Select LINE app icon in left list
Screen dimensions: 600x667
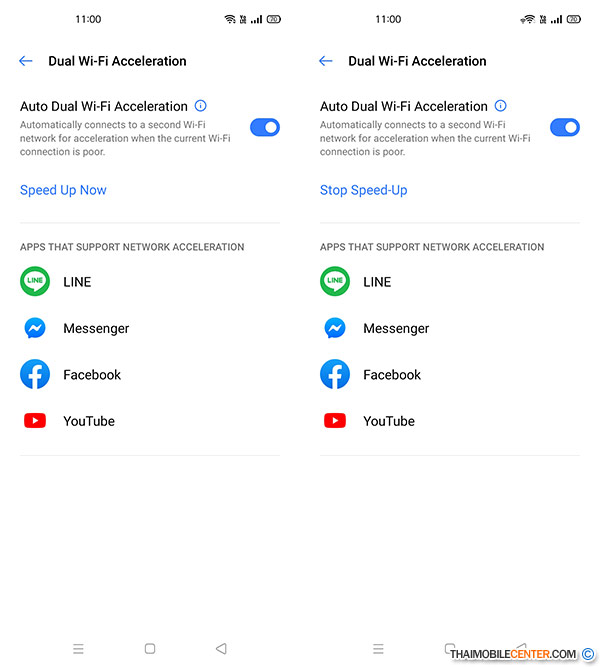(35, 281)
